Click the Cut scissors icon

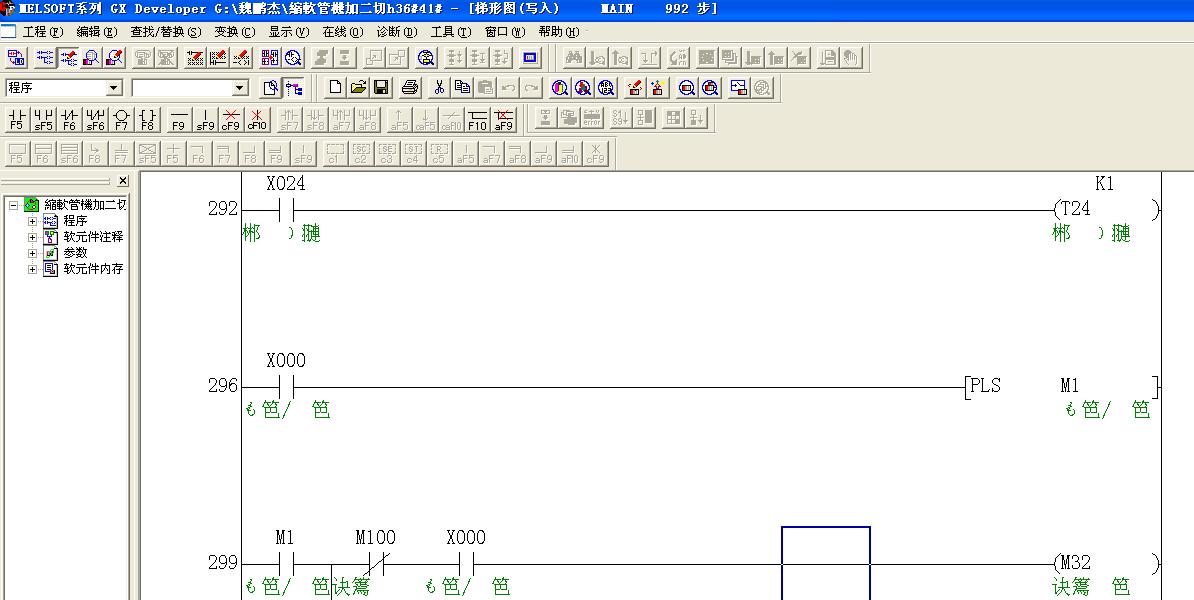438,88
